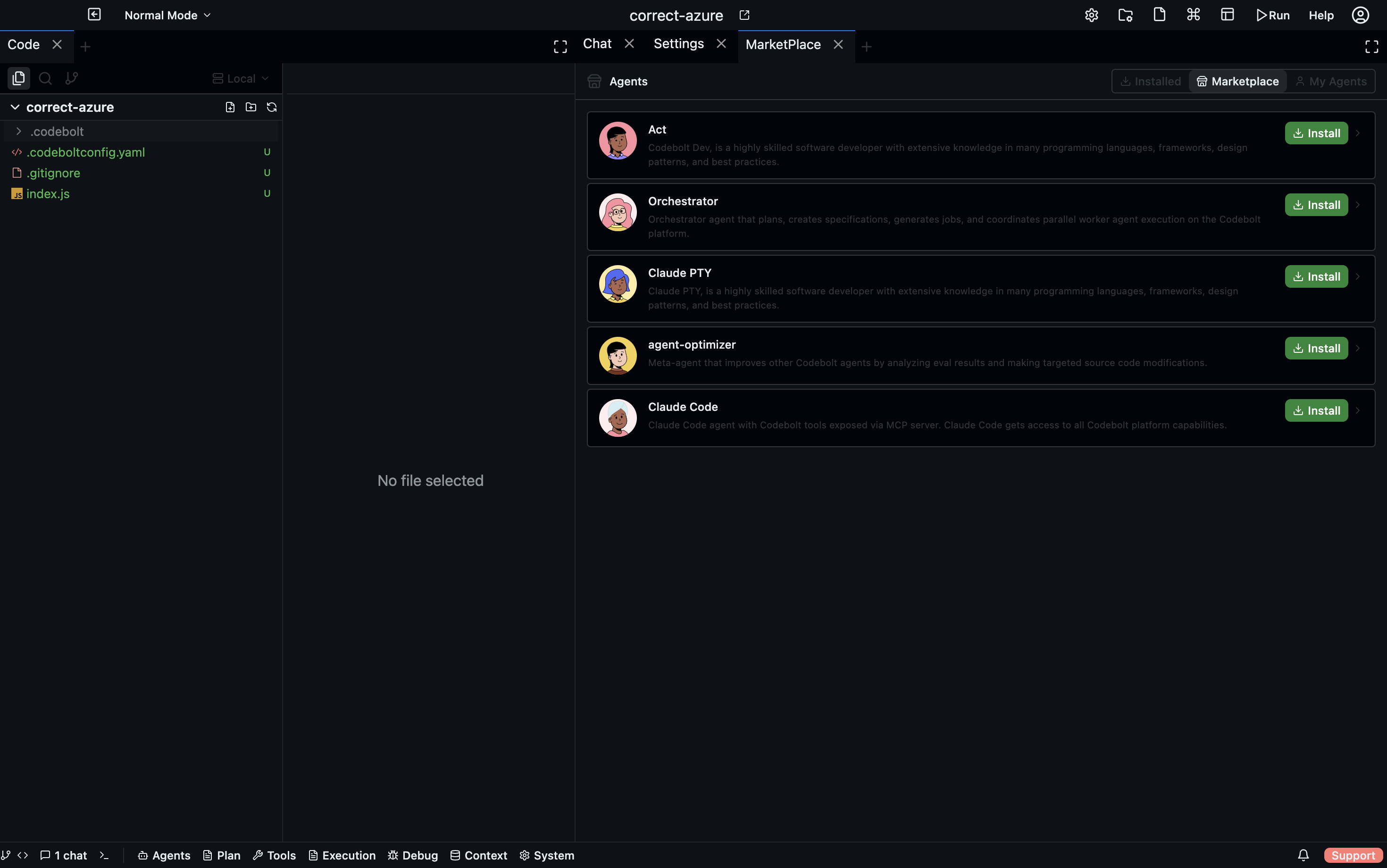Click the file document icon in top bar

1159,14
